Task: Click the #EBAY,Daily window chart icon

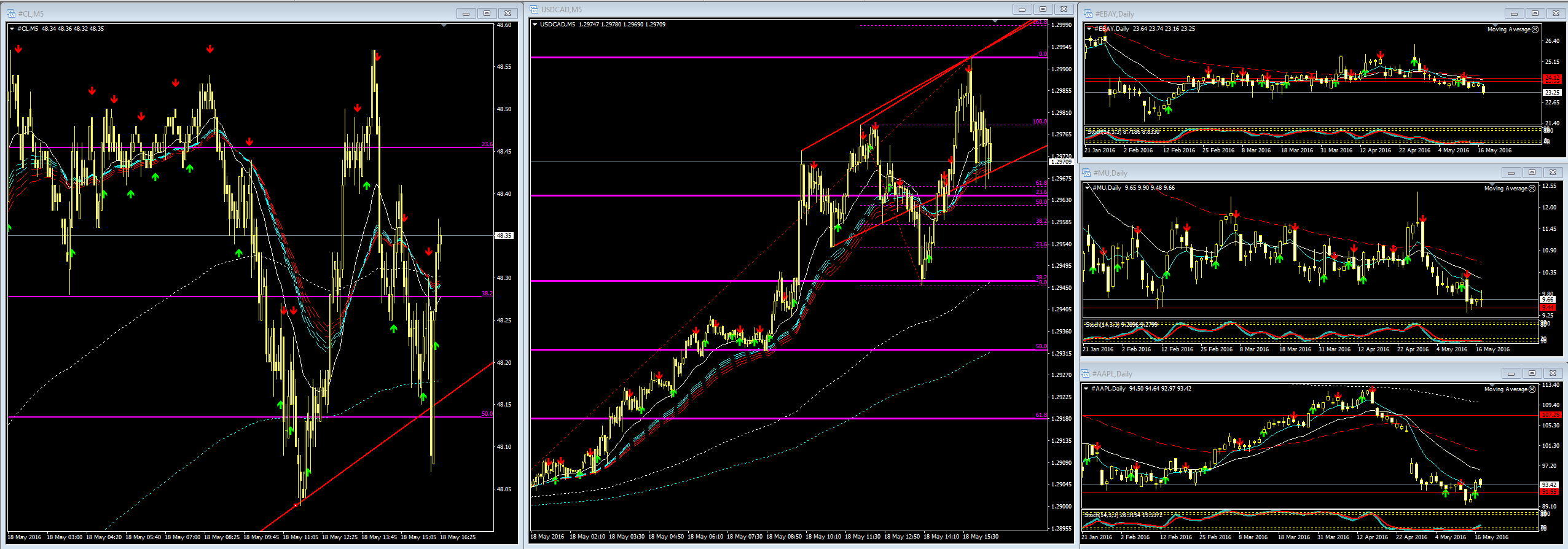Action: [1087, 14]
